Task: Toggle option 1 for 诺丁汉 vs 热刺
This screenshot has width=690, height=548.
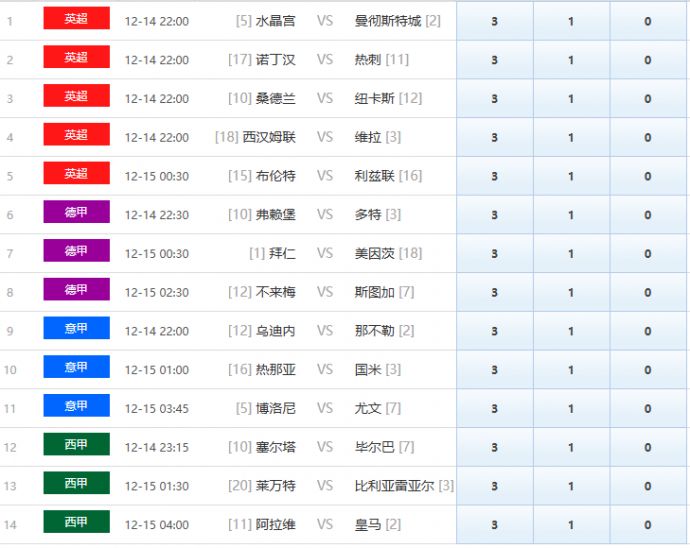Action: pyautogui.click(x=571, y=60)
